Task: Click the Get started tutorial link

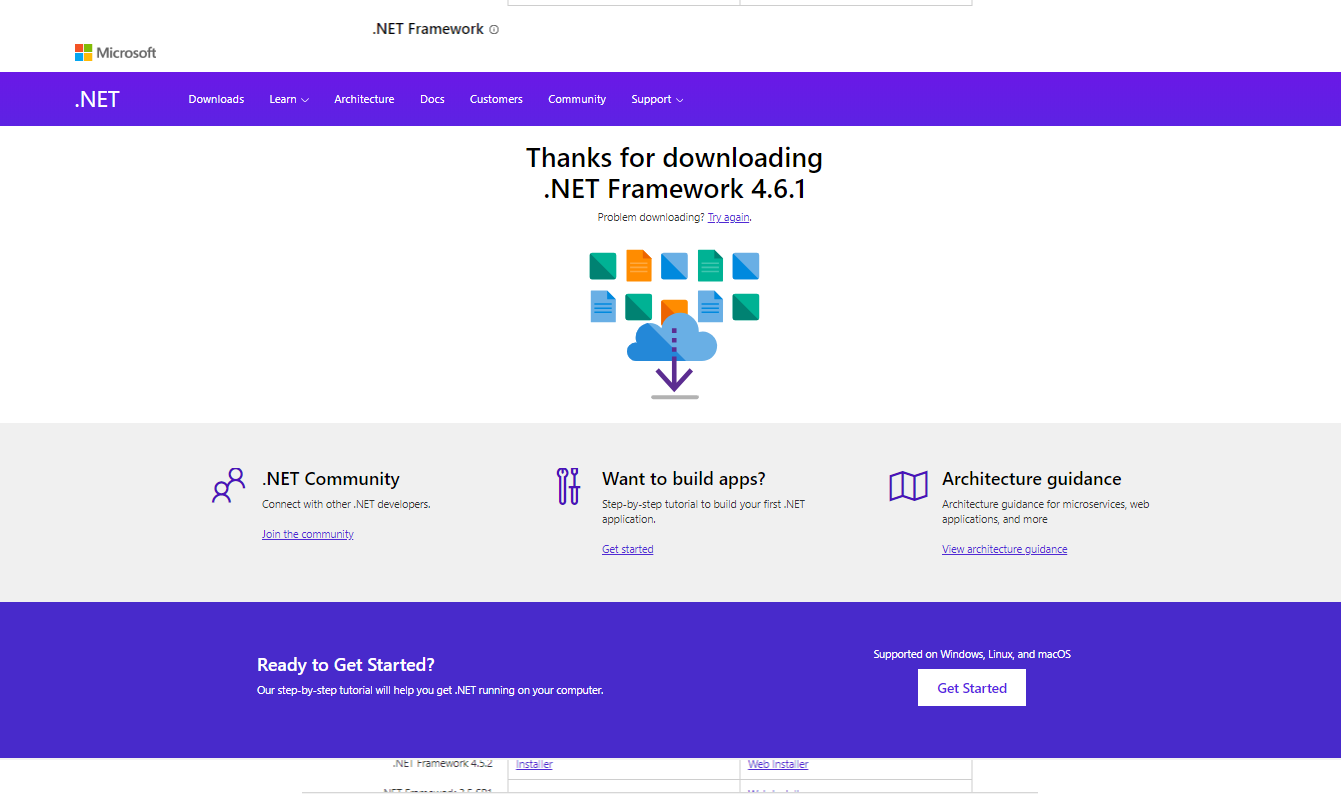Action: [x=628, y=549]
